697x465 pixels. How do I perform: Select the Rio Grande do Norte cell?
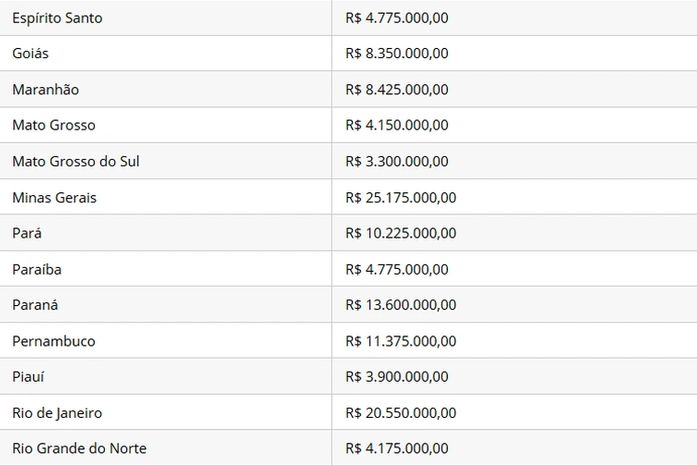pyautogui.click(x=79, y=448)
